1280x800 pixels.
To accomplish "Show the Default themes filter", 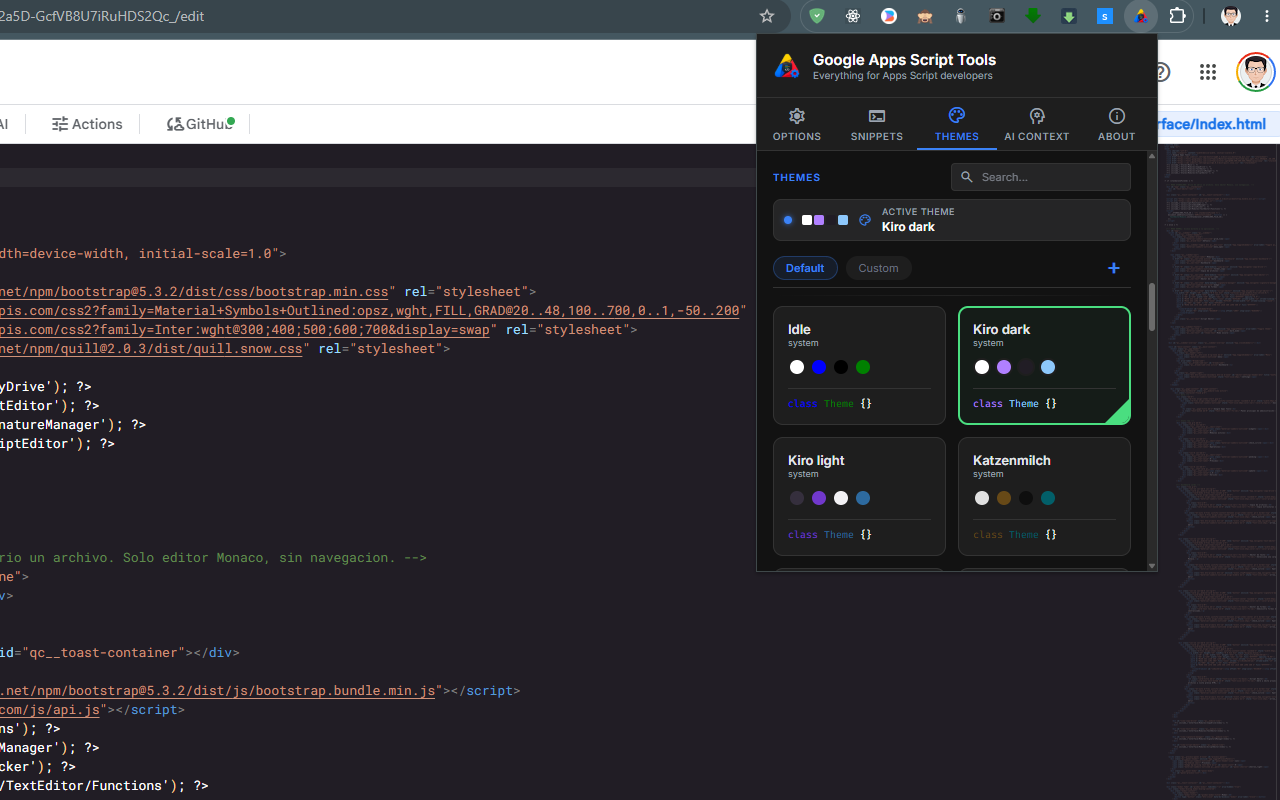I will (805, 268).
